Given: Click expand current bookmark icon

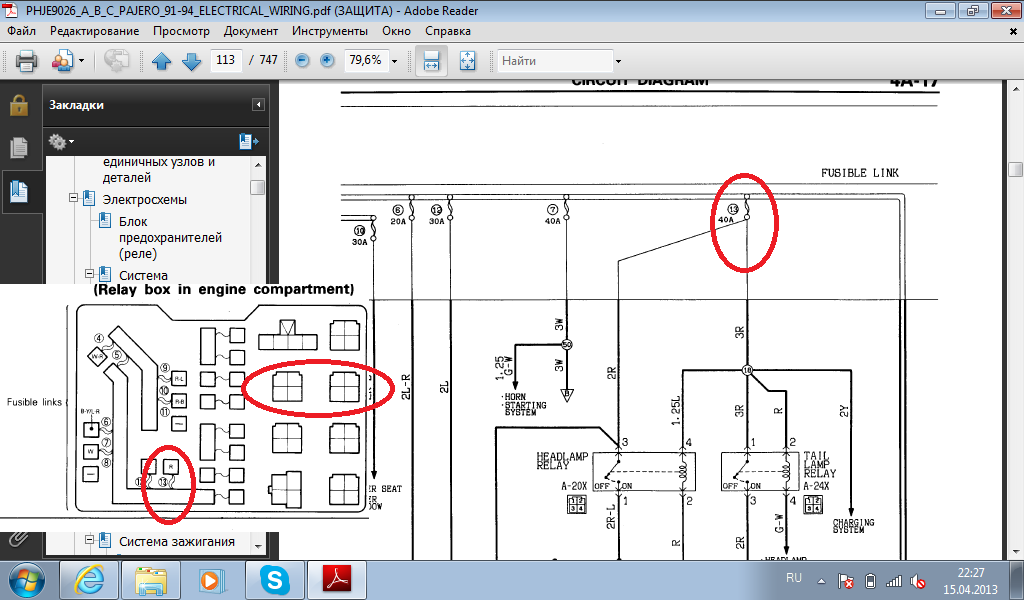Looking at the screenshot, I should click(248, 141).
